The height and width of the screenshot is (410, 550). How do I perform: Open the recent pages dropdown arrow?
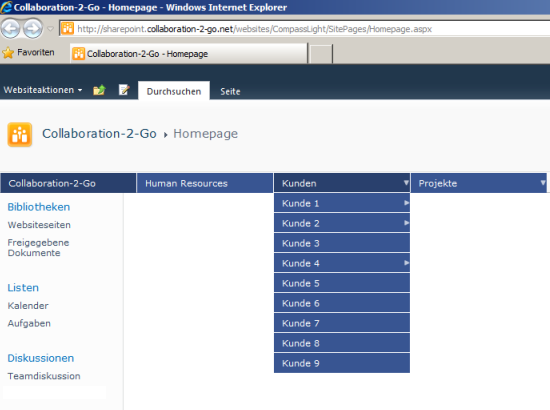(51, 29)
